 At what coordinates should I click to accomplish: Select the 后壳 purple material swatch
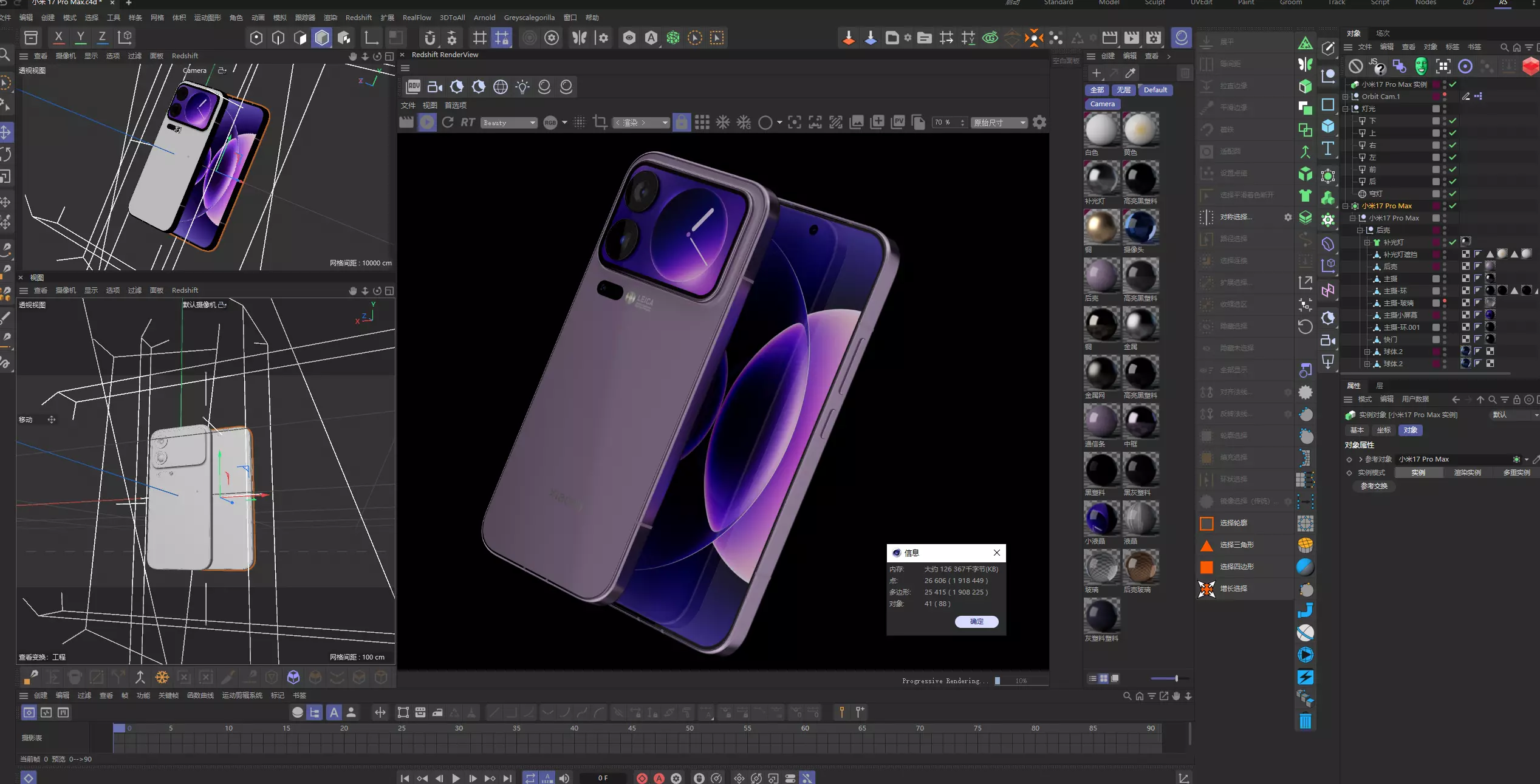coord(1101,274)
